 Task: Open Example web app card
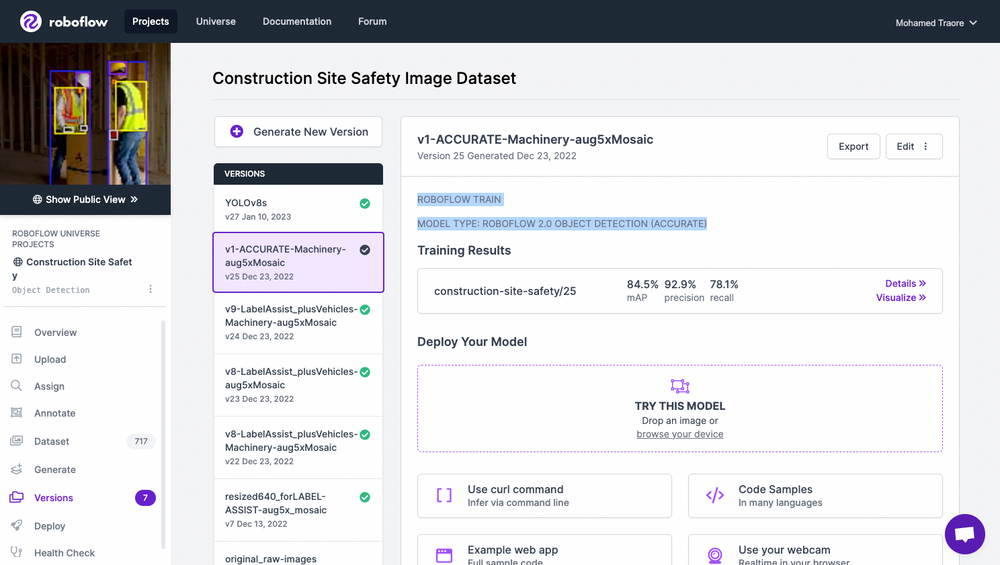[545, 550]
